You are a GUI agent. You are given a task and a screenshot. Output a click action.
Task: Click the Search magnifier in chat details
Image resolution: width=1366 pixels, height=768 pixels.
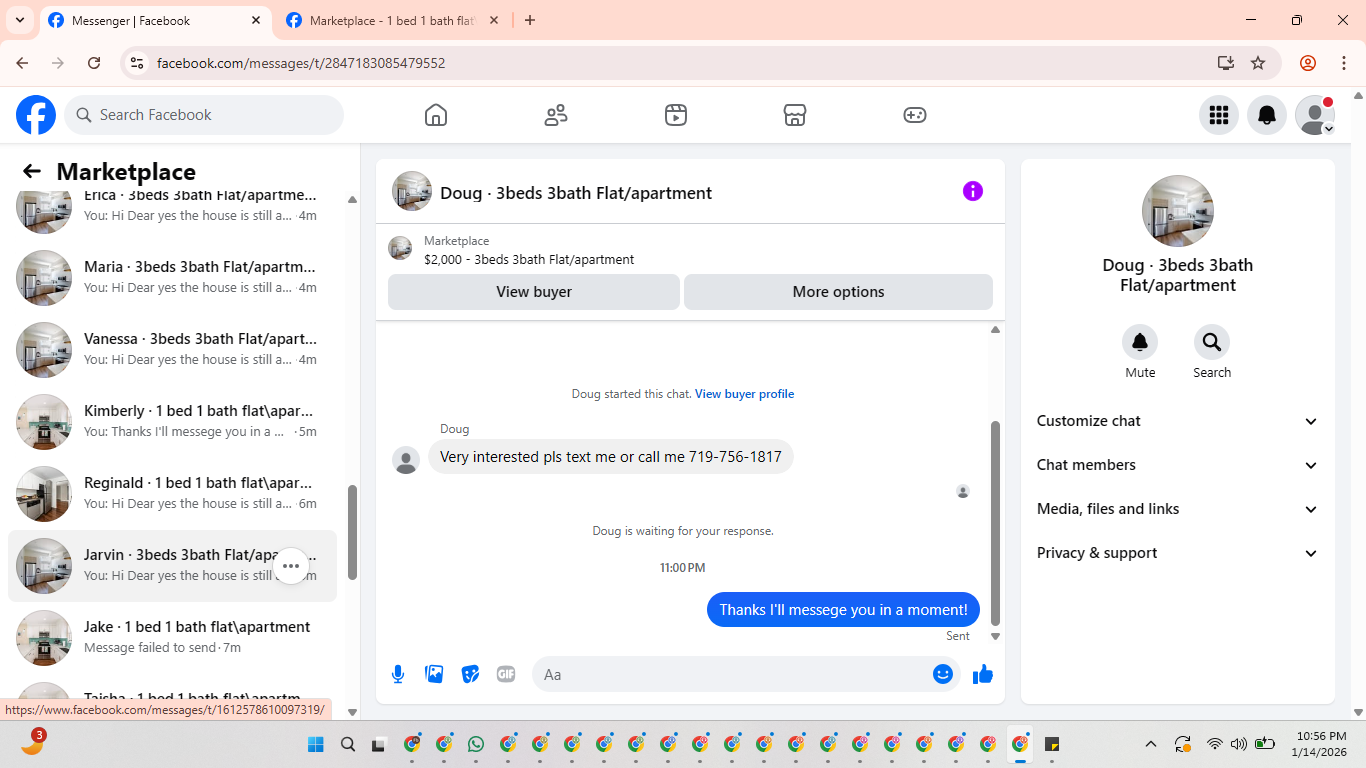pos(1212,342)
